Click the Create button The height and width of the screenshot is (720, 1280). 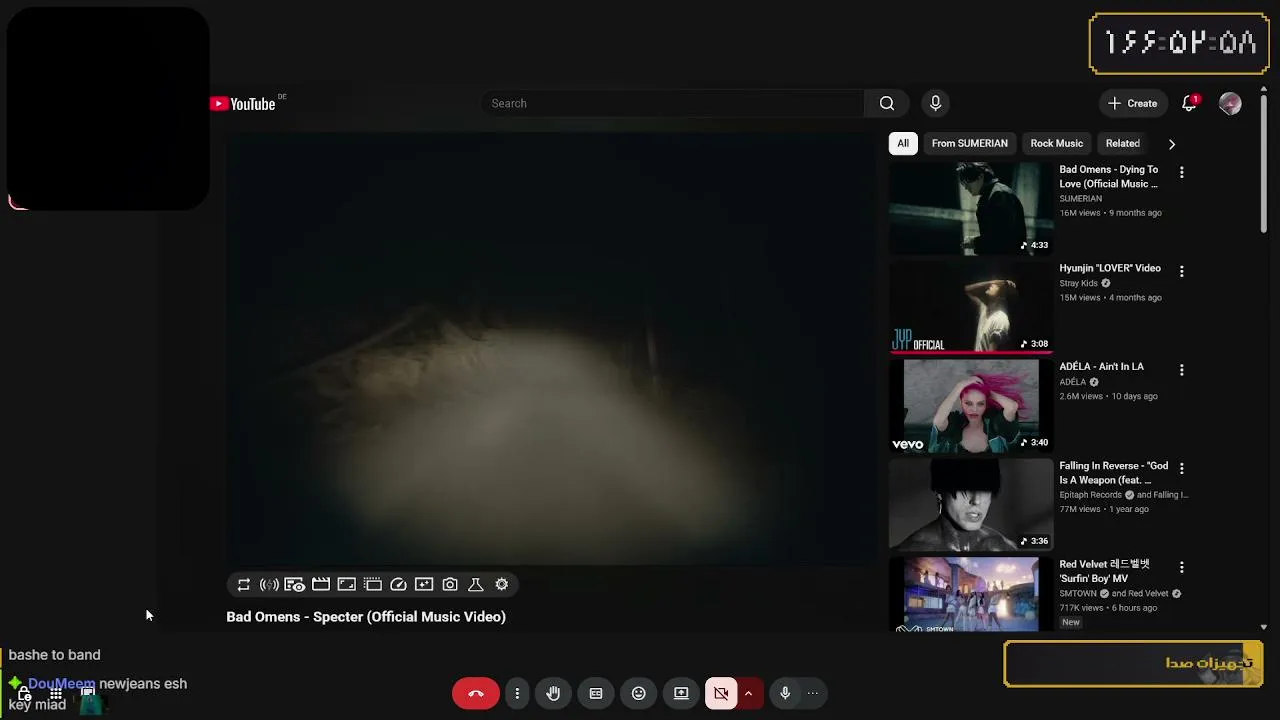[1132, 103]
